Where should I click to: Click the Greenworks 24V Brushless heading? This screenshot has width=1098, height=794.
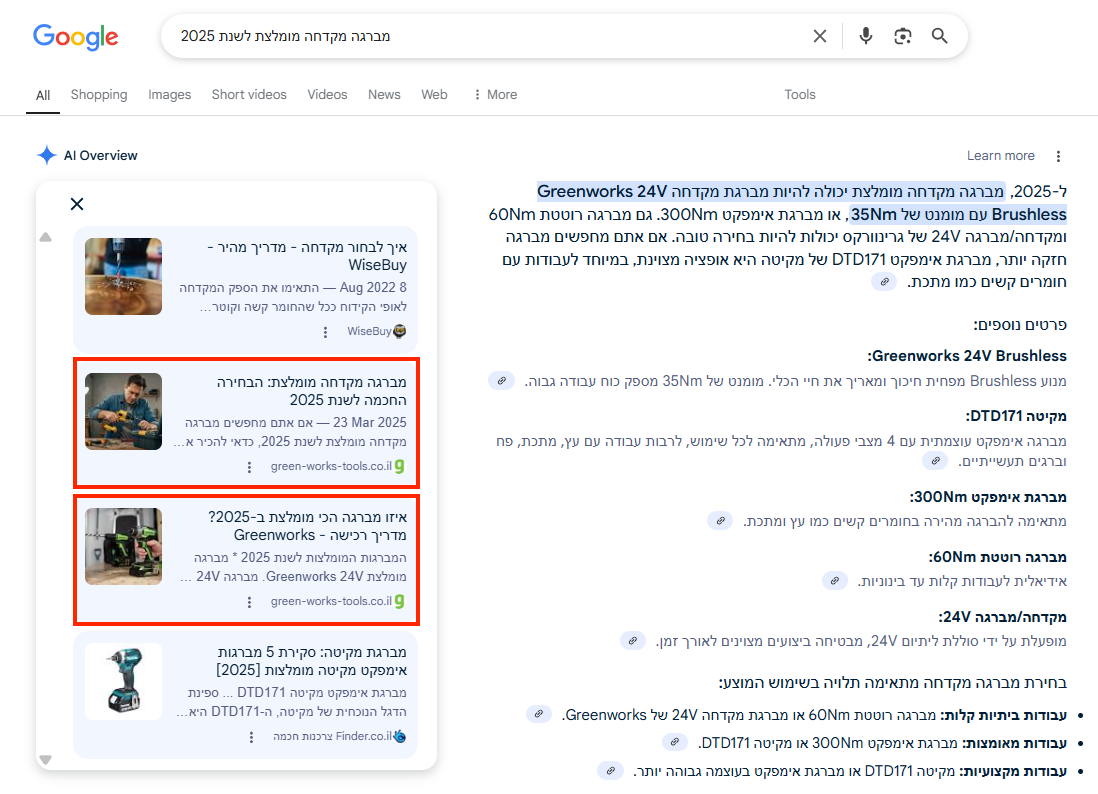967,356
